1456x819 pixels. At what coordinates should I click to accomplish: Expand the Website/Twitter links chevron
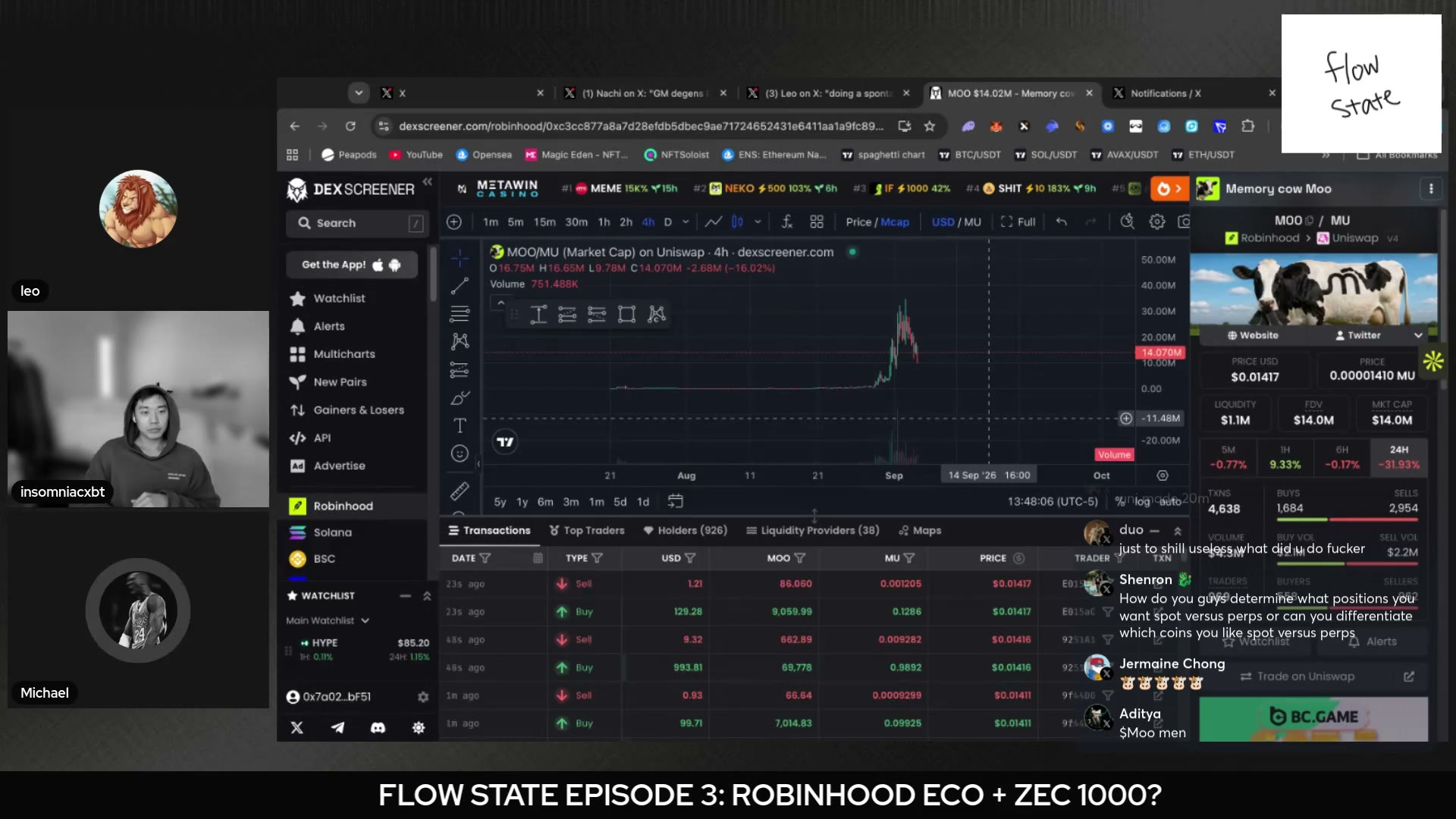(1418, 335)
